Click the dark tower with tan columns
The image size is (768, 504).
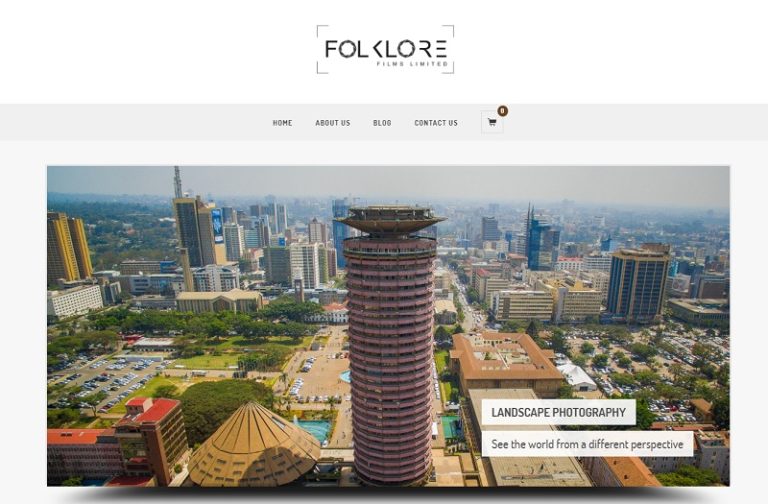(x=638, y=282)
